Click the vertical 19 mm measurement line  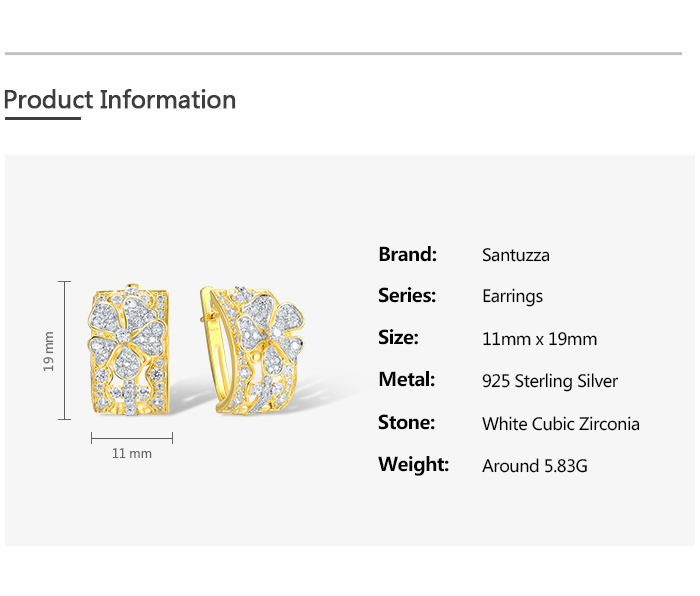pyautogui.click(x=66, y=350)
